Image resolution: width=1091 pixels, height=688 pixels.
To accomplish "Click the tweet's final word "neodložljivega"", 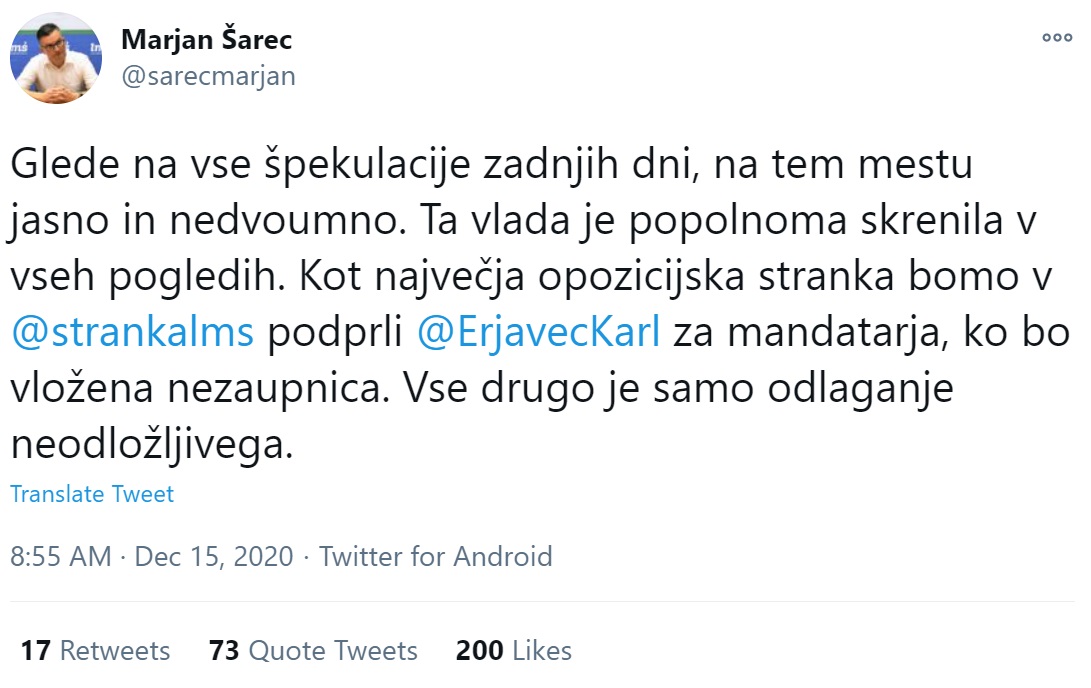I will 151,444.
